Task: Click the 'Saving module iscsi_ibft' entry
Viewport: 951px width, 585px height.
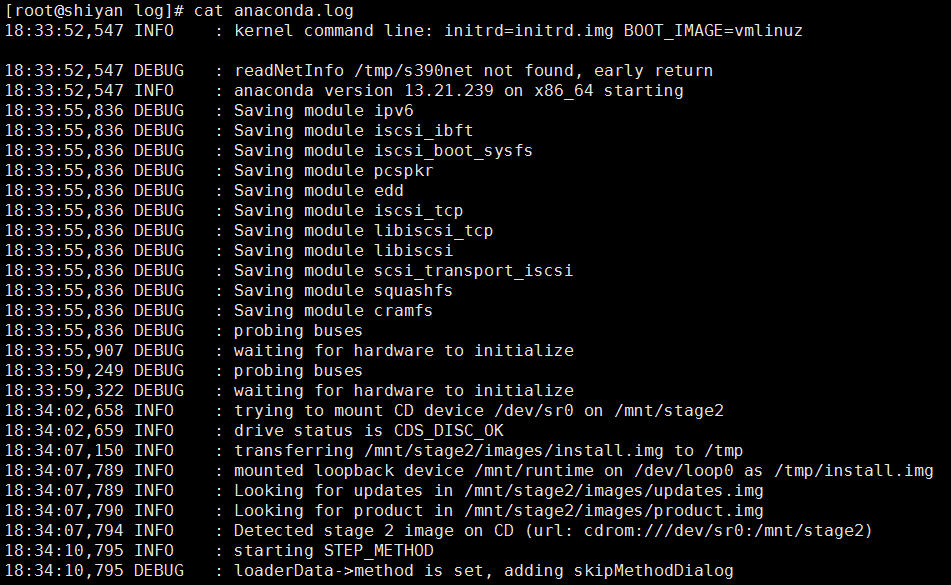Action: 353,131
